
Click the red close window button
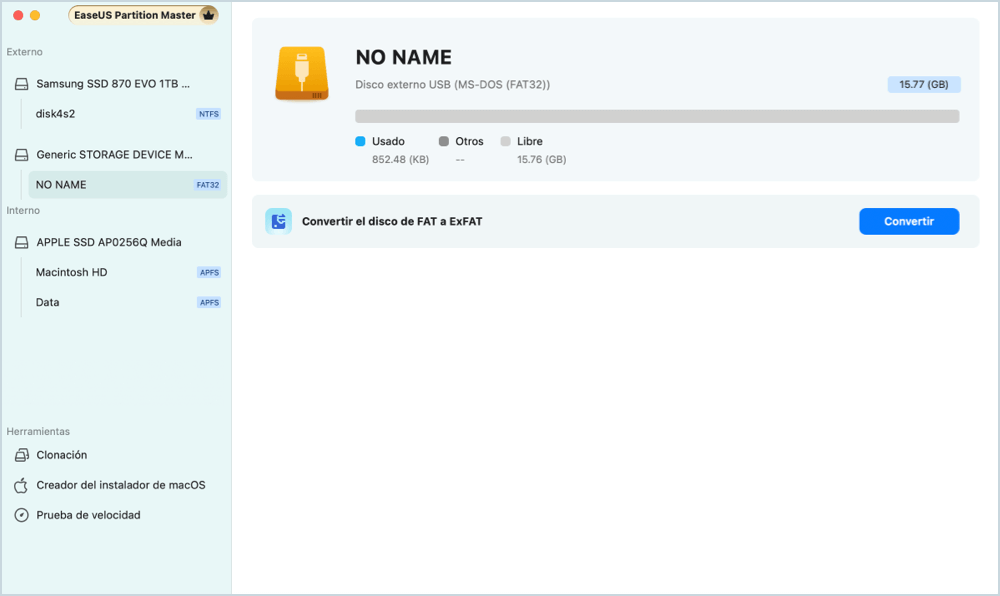[18, 15]
